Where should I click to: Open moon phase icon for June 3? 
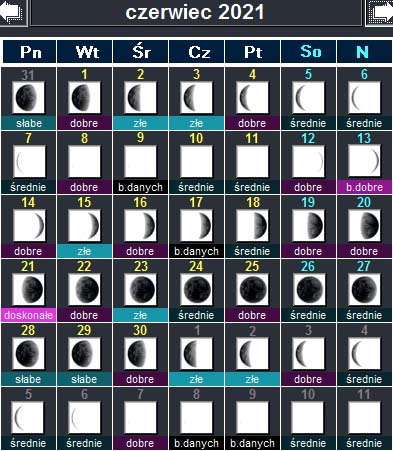click(x=196, y=98)
